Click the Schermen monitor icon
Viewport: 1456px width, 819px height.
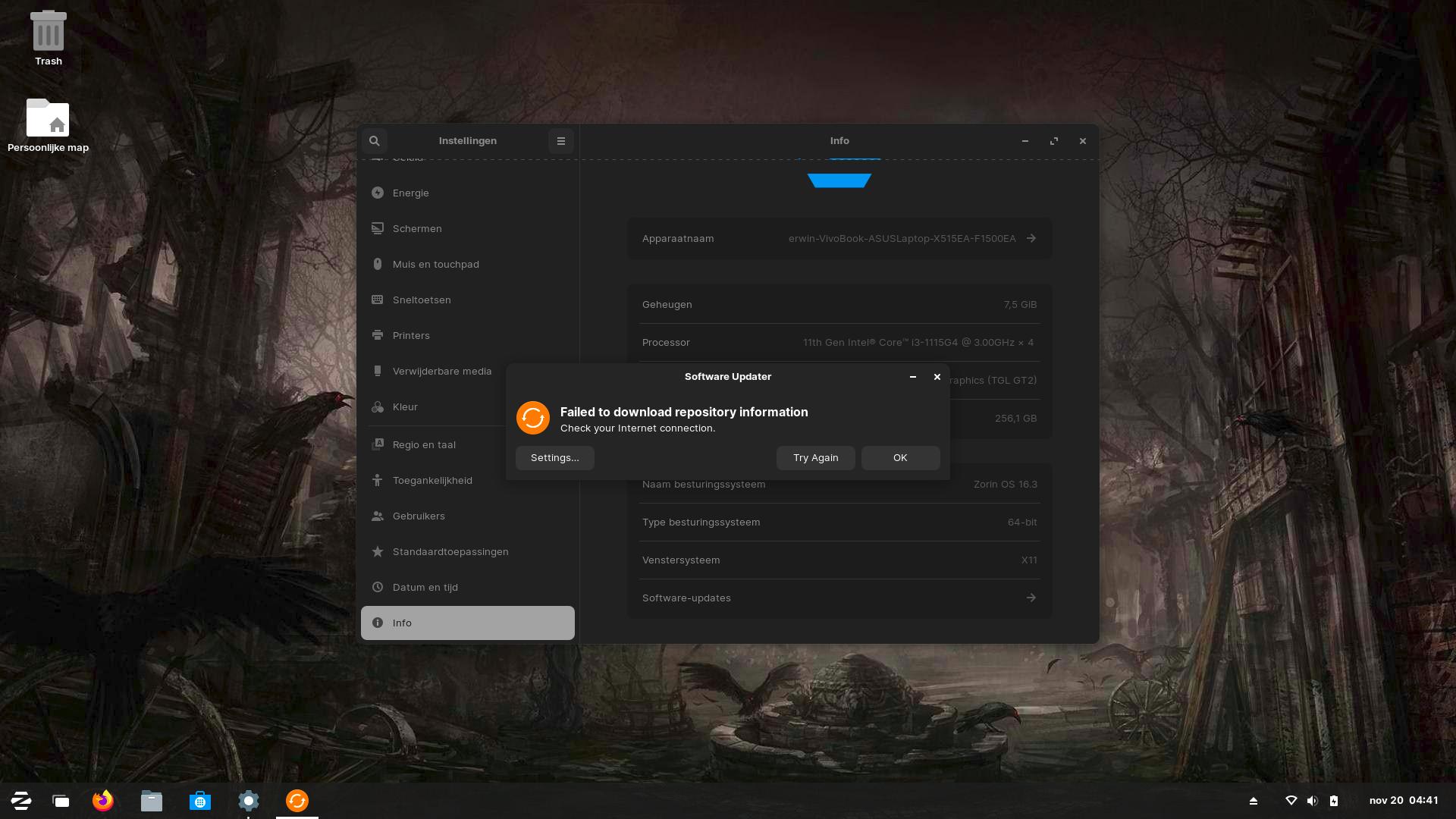click(378, 228)
